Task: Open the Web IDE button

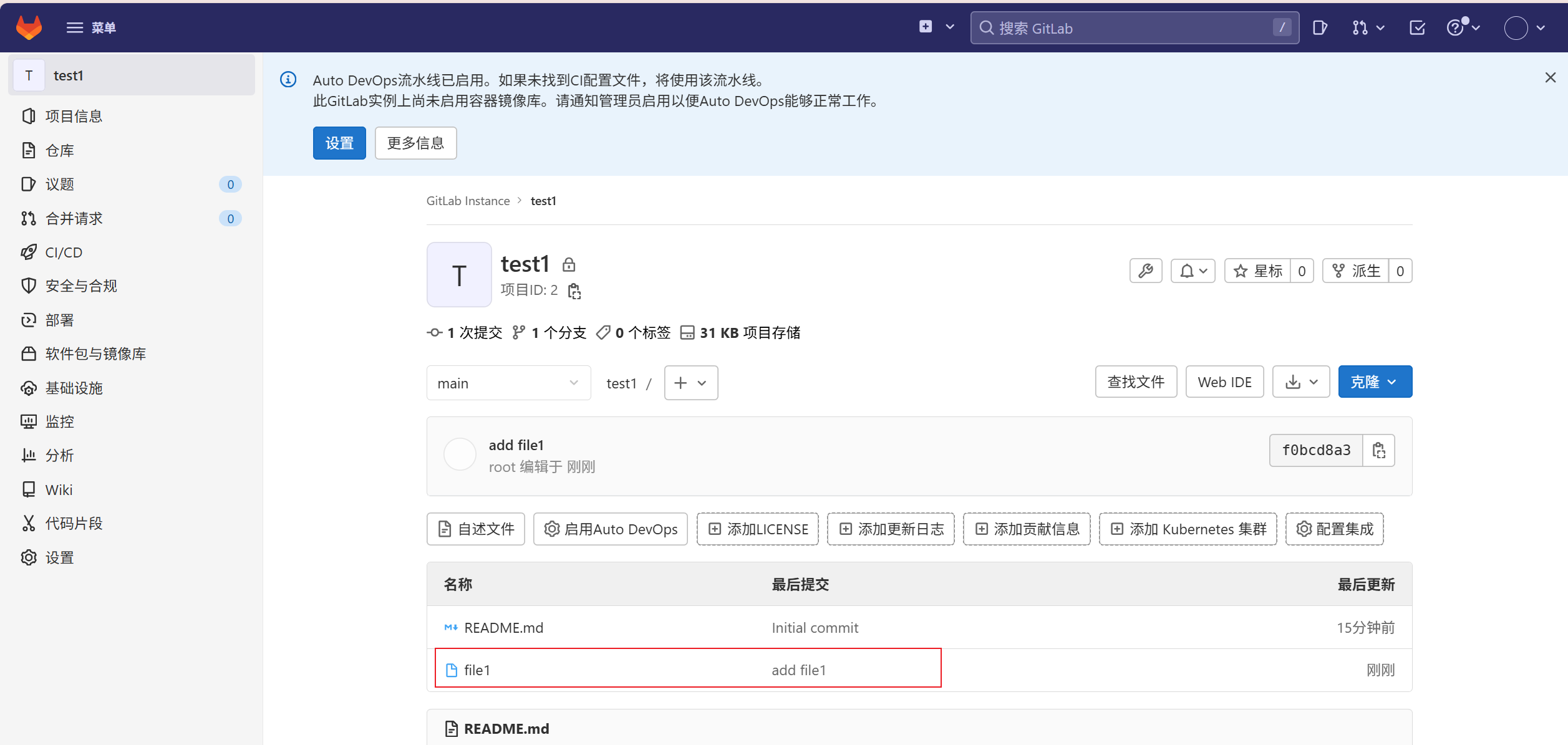Action: [1224, 382]
